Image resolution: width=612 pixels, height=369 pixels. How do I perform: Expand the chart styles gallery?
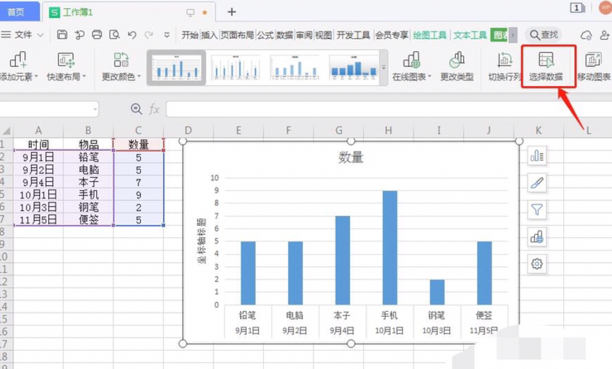pos(384,68)
